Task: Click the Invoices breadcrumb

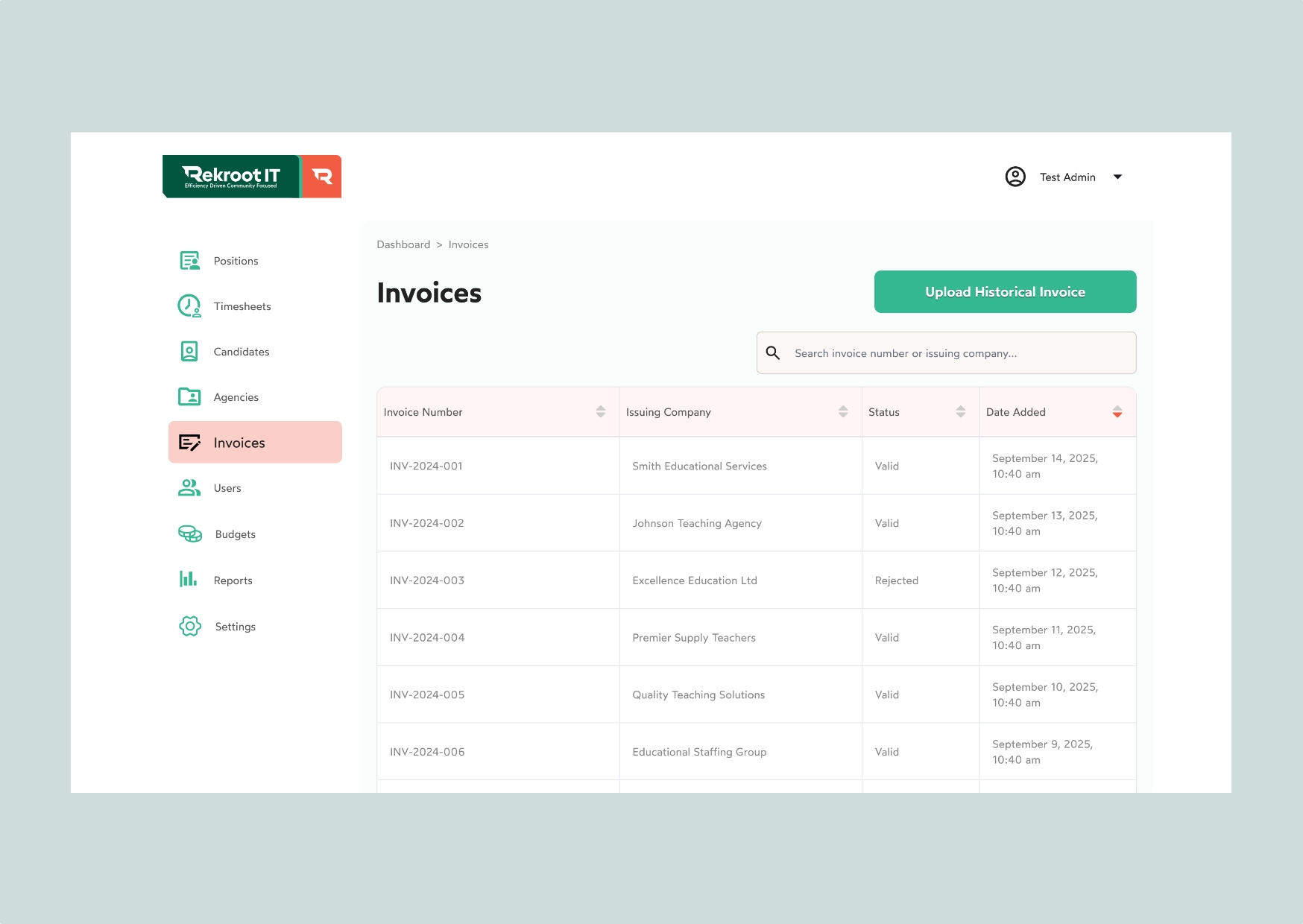Action: [x=468, y=244]
